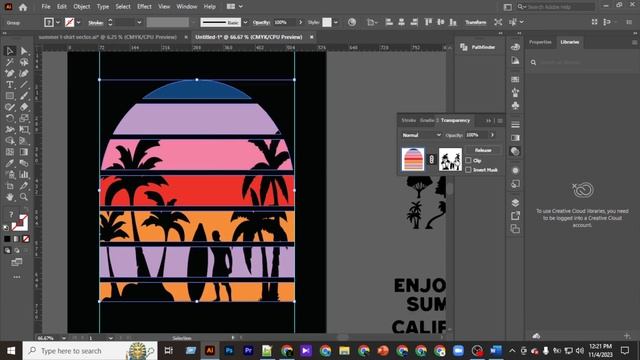Viewport: 640px width, 360px height.
Task: Close the Untitled-1 document tab
Action: coord(311,37)
